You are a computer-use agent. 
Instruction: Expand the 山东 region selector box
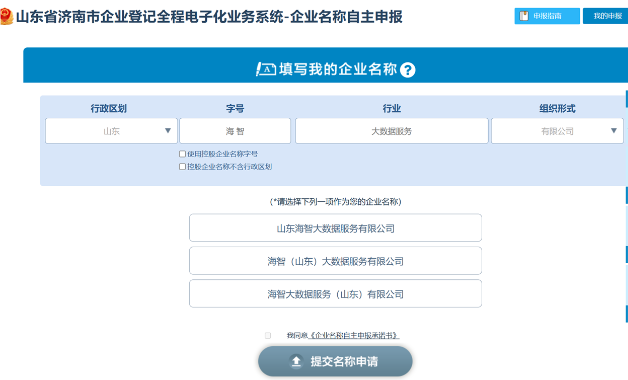(111, 131)
